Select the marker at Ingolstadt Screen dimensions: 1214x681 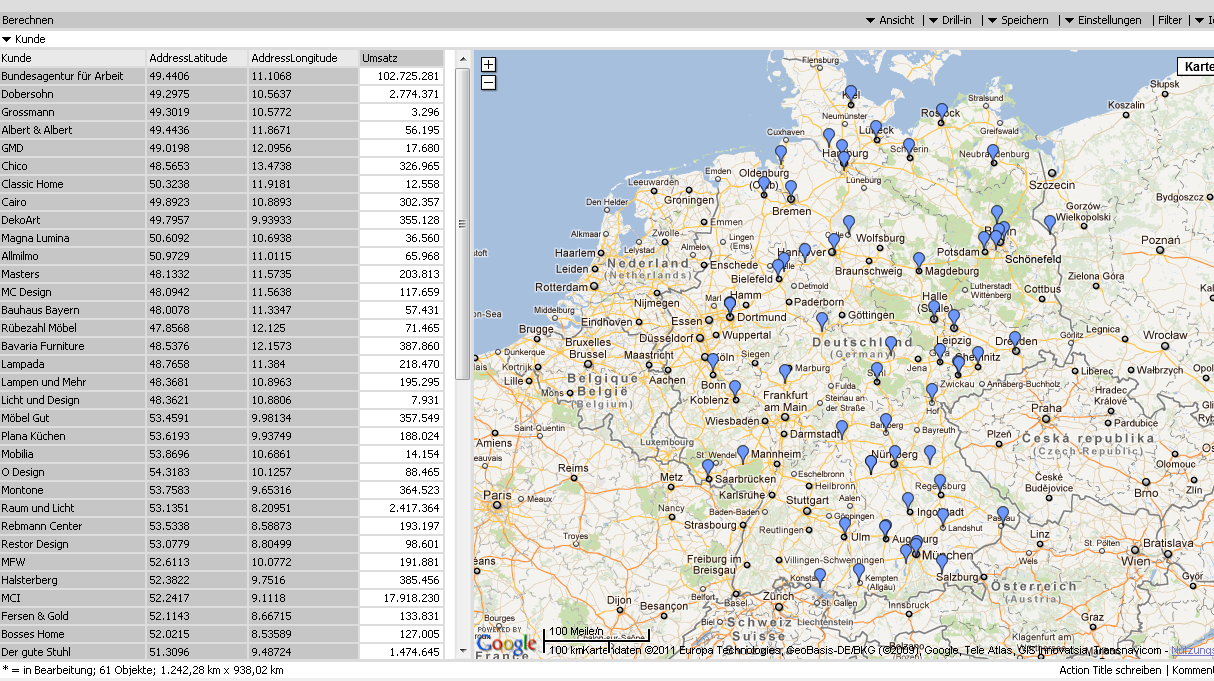click(x=908, y=501)
